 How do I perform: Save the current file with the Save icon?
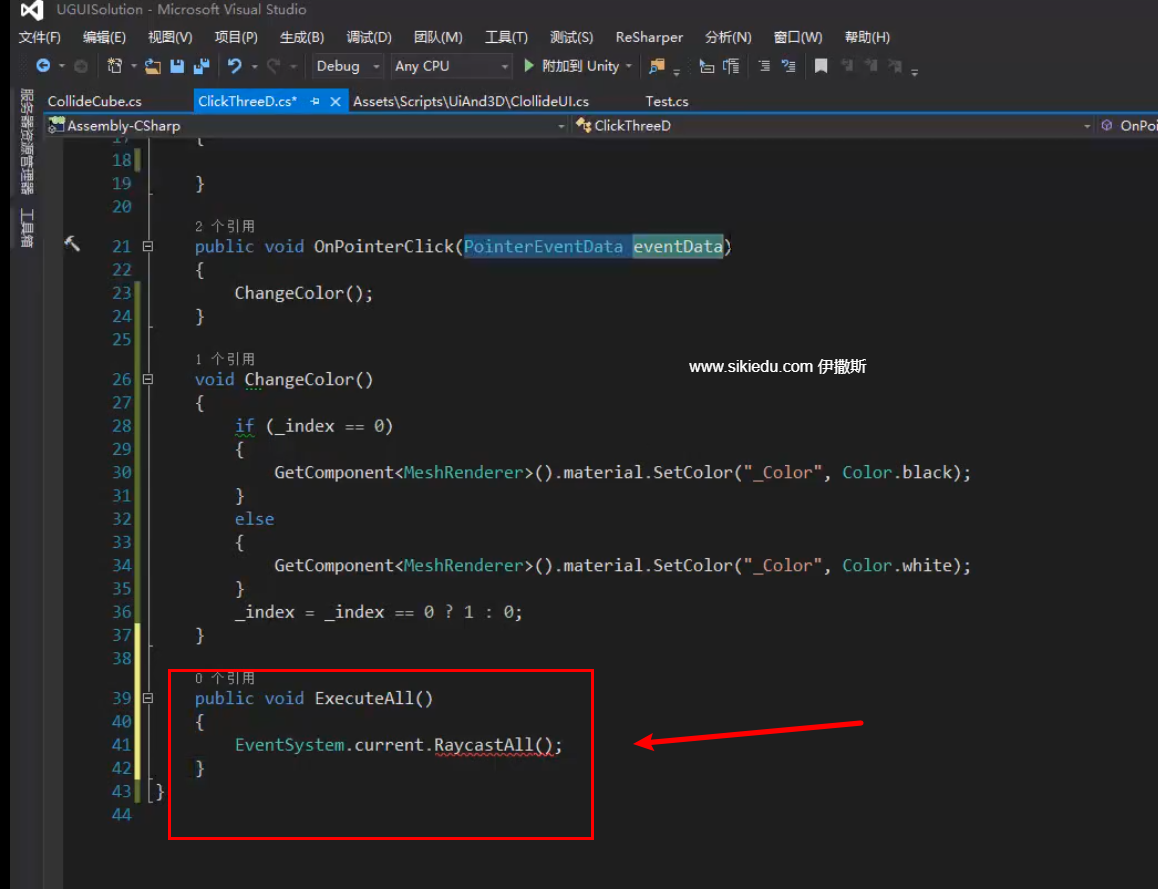click(177, 66)
